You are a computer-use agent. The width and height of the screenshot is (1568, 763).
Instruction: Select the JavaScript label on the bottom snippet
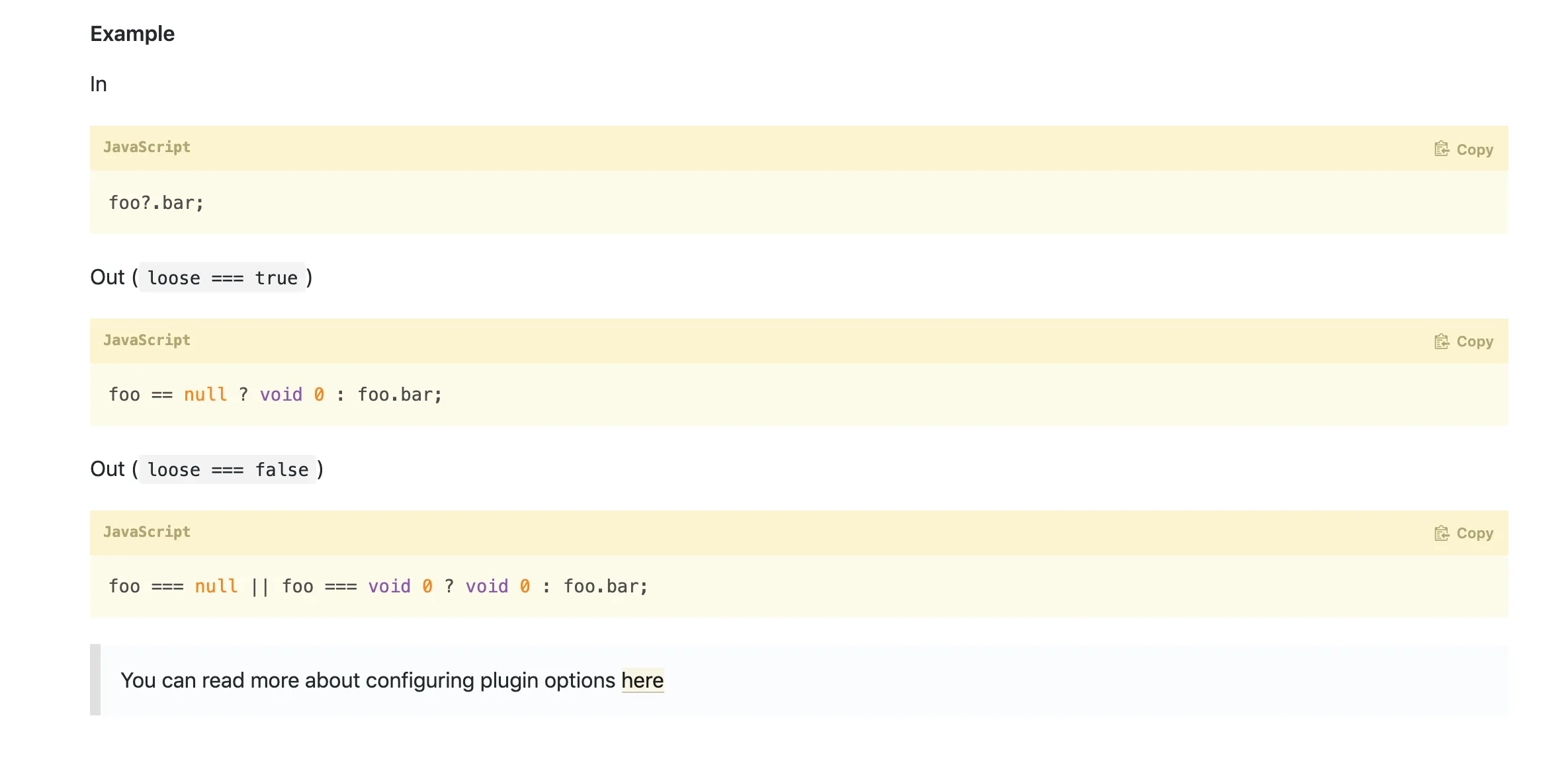coord(147,532)
